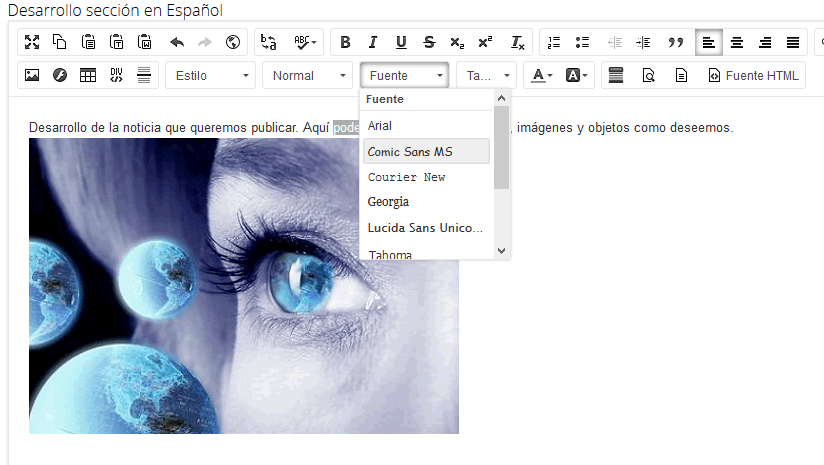Viewport: 824px width, 465px height.
Task: Remove formatting with the Tx icon
Action: click(518, 42)
